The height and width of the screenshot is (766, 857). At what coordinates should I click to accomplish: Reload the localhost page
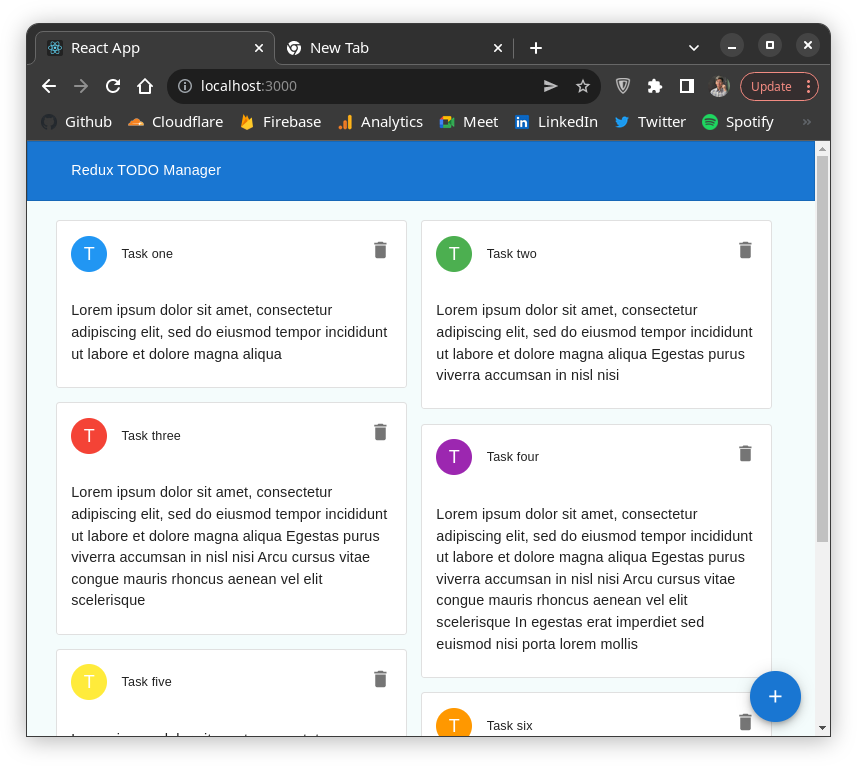click(113, 86)
